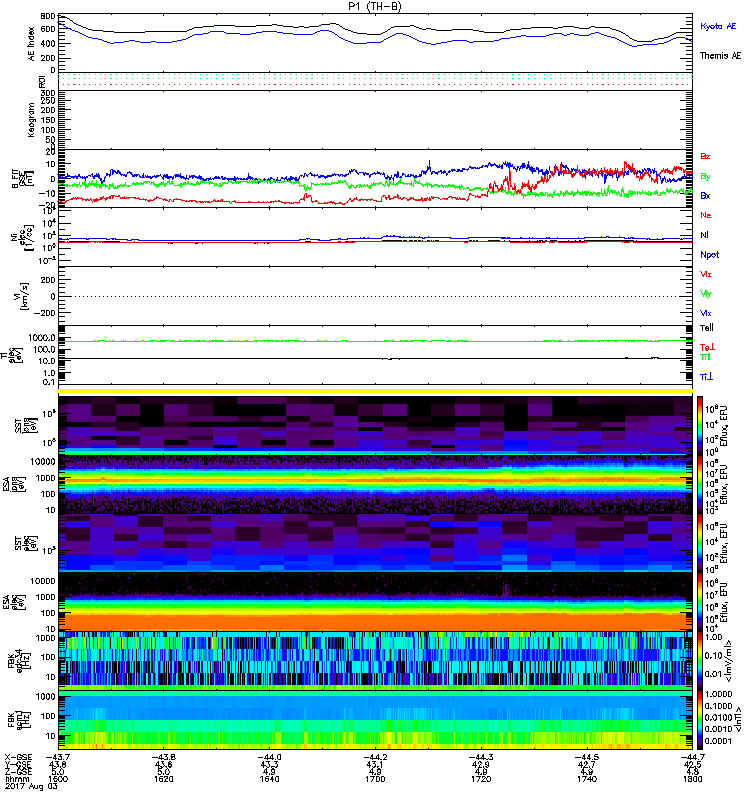Select the Kyoto AE legend label
This screenshot has height=800, width=750.
[718, 26]
